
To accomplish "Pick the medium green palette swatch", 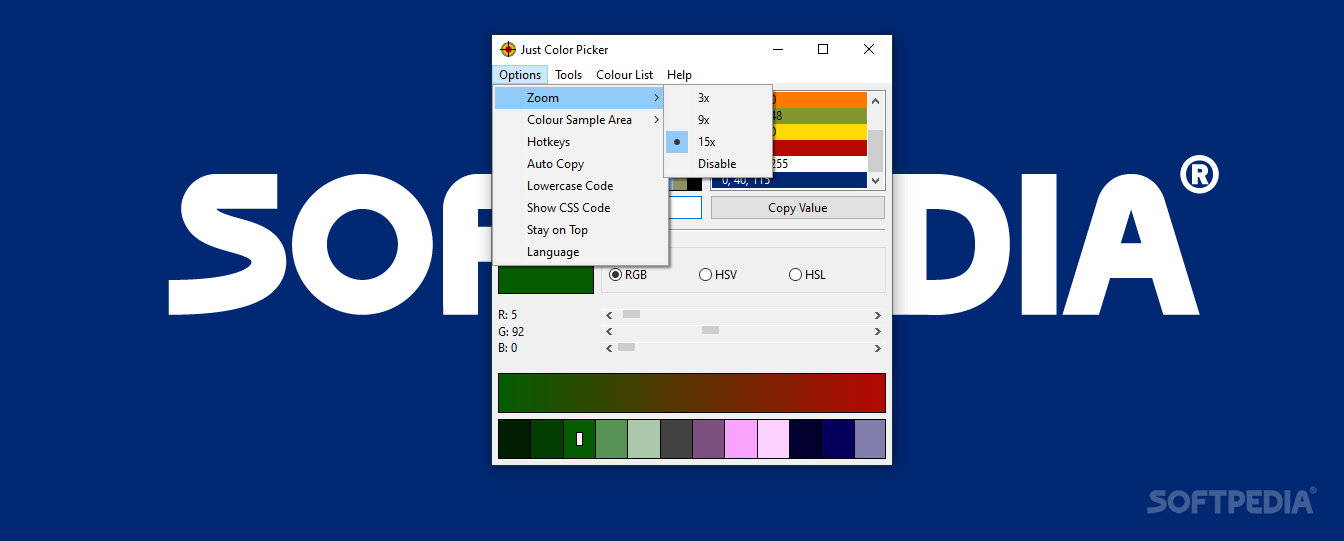I will (x=611, y=439).
